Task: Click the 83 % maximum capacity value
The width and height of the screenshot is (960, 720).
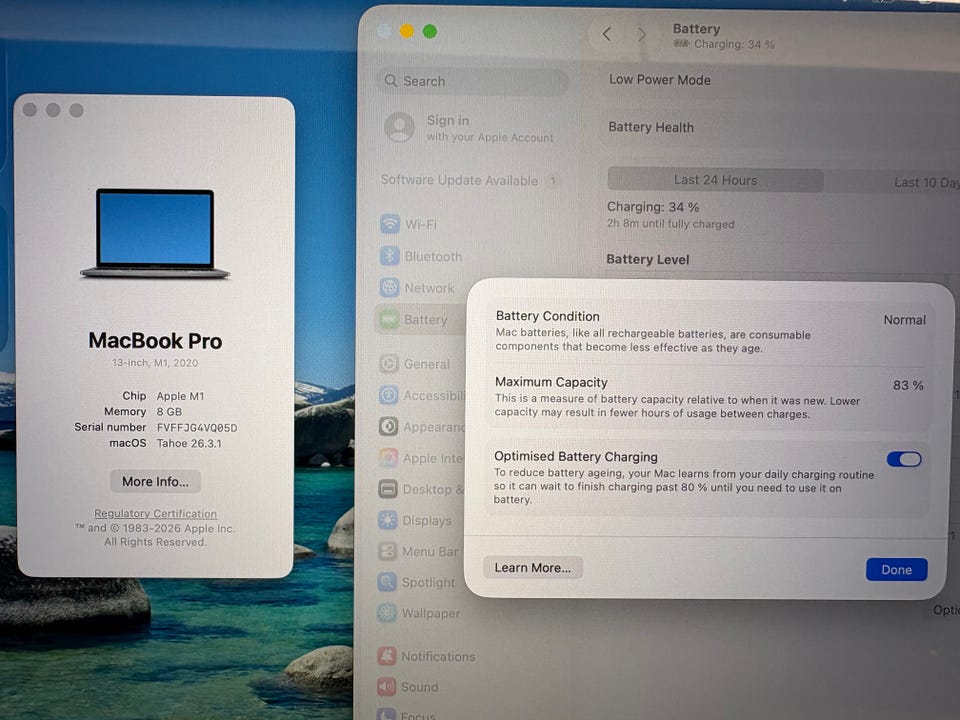Action: [908, 385]
